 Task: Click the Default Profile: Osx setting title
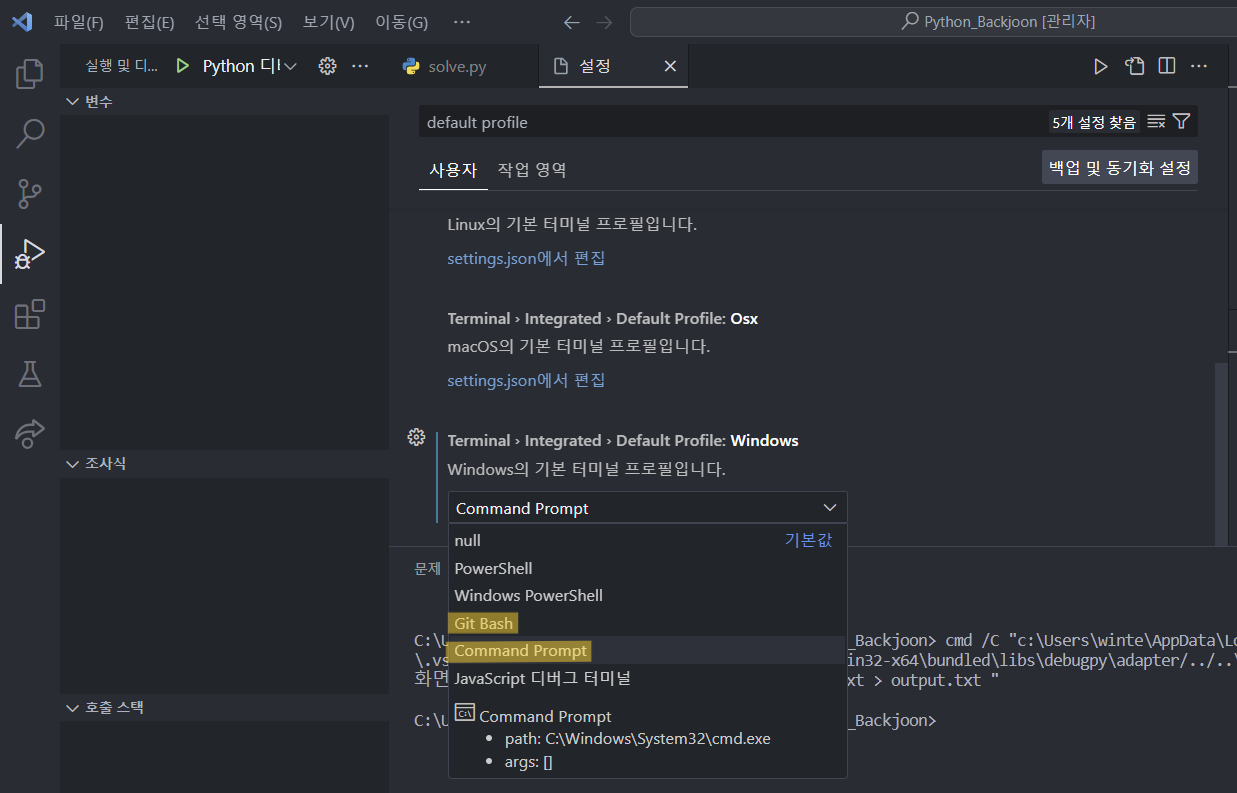603,318
